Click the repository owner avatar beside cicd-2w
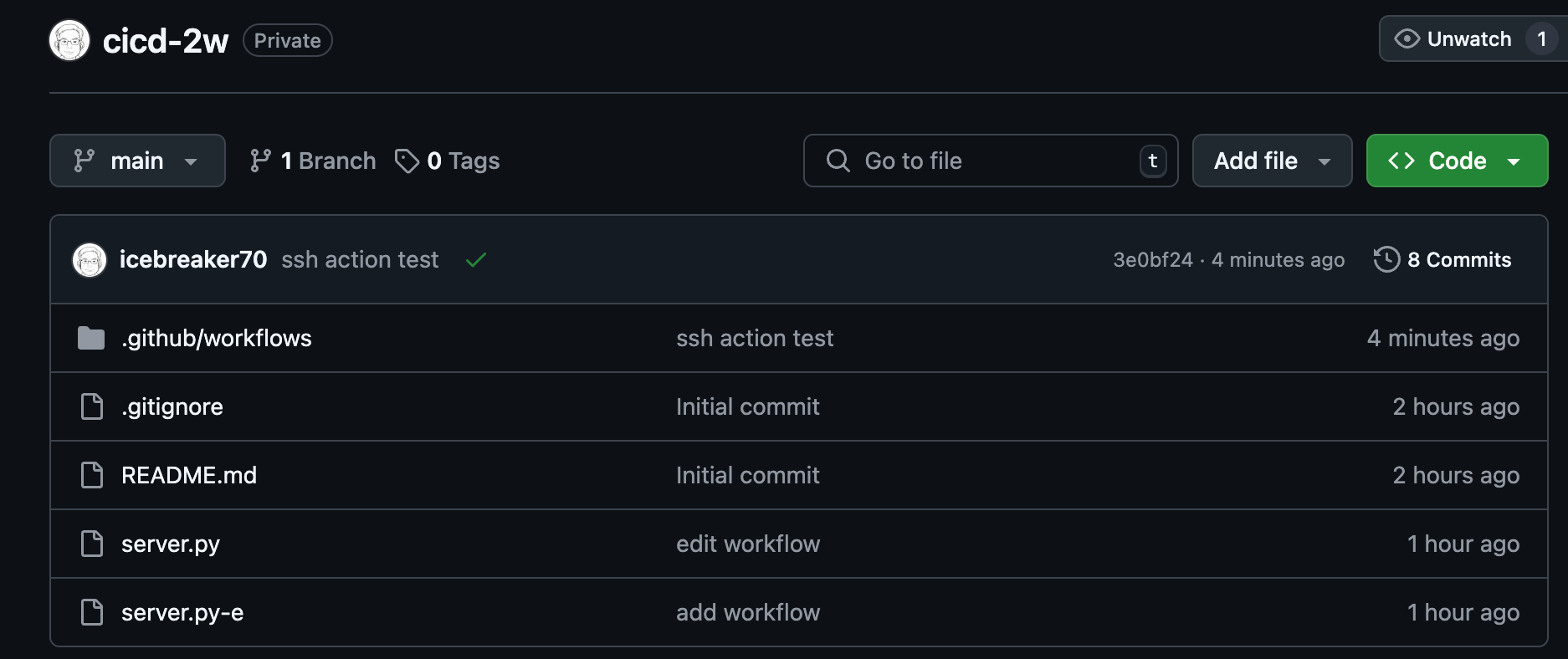Viewport: 1568px width, 659px height. 69,40
